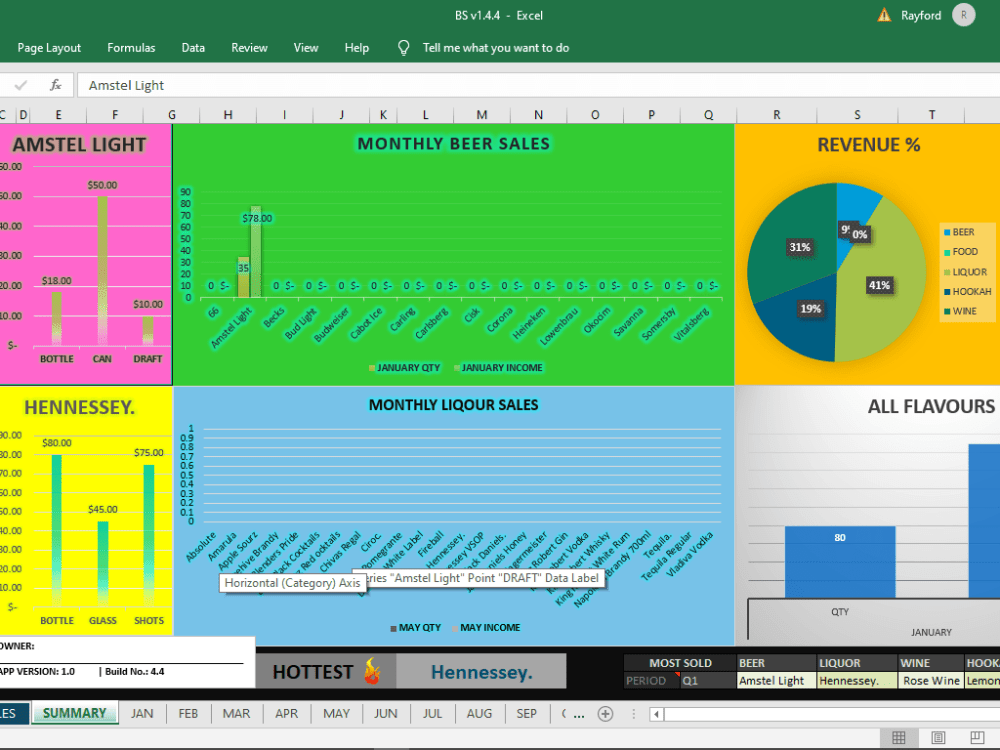Click the warning triangle beside Rayford

[885, 15]
